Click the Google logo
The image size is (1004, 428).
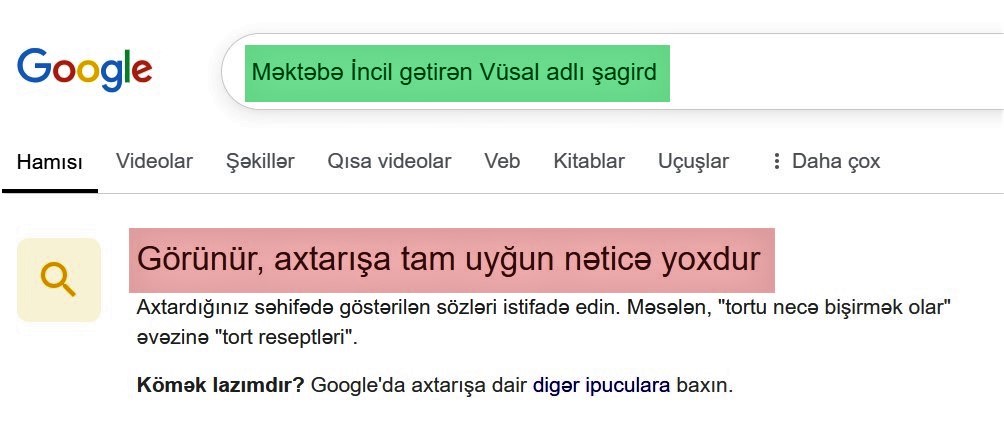[x=85, y=70]
